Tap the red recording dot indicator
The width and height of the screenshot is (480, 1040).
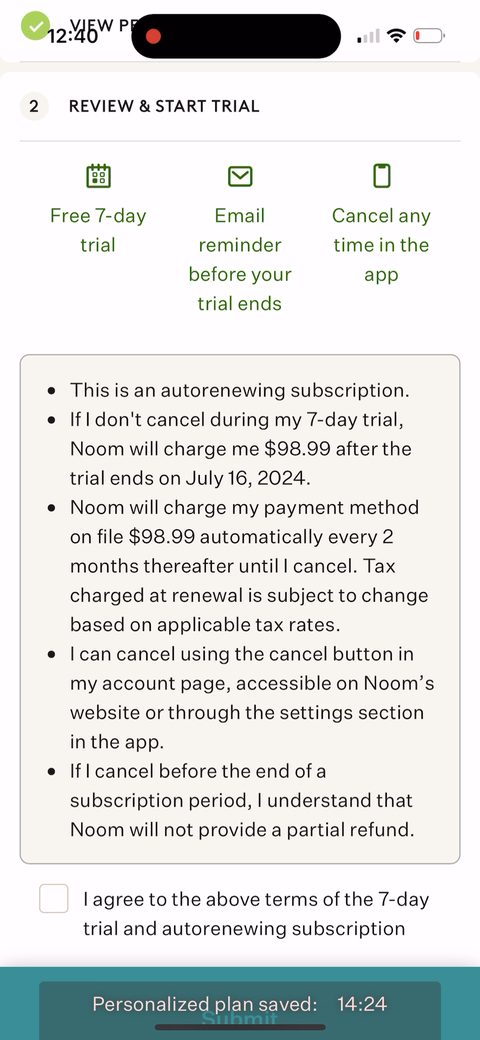click(x=153, y=36)
